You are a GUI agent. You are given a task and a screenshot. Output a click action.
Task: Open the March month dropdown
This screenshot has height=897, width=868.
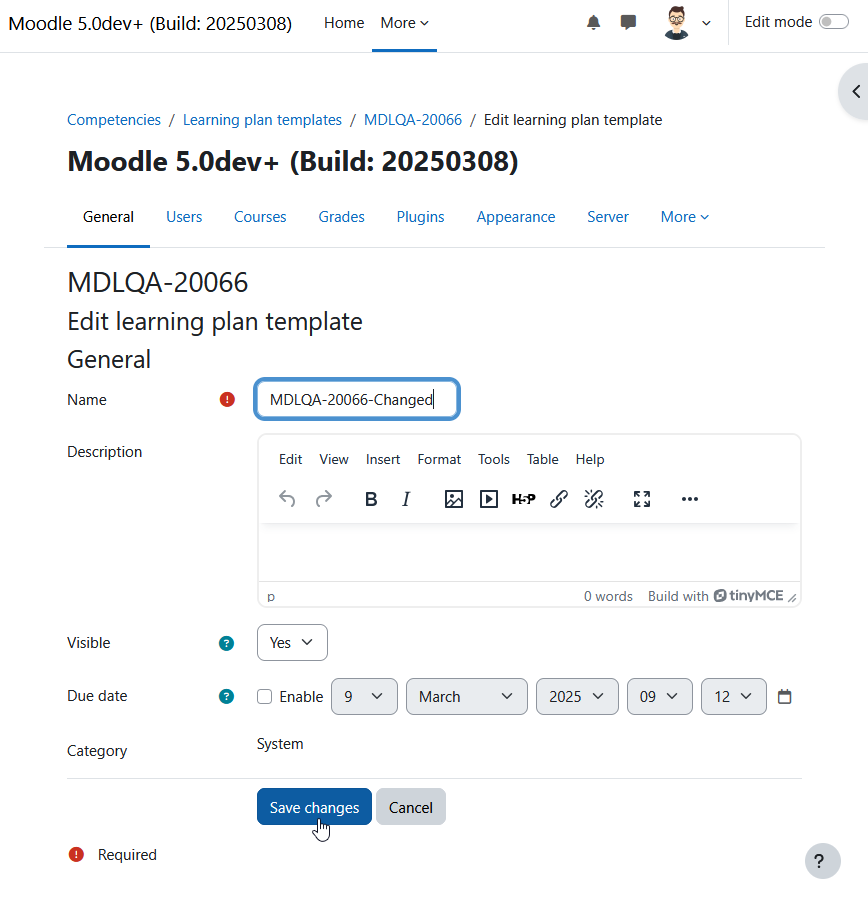click(466, 696)
